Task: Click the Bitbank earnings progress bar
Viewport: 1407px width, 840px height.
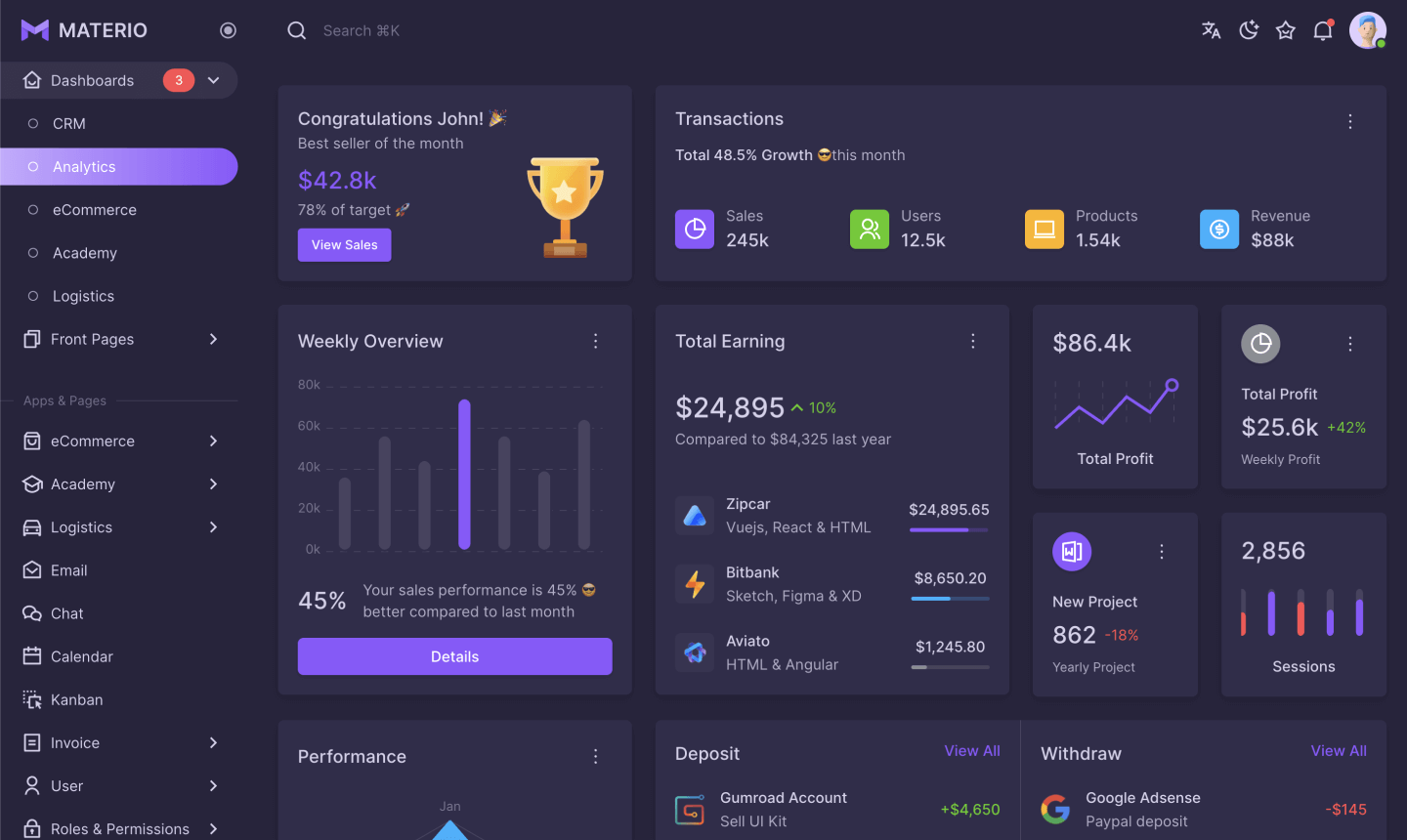Action: (x=949, y=598)
